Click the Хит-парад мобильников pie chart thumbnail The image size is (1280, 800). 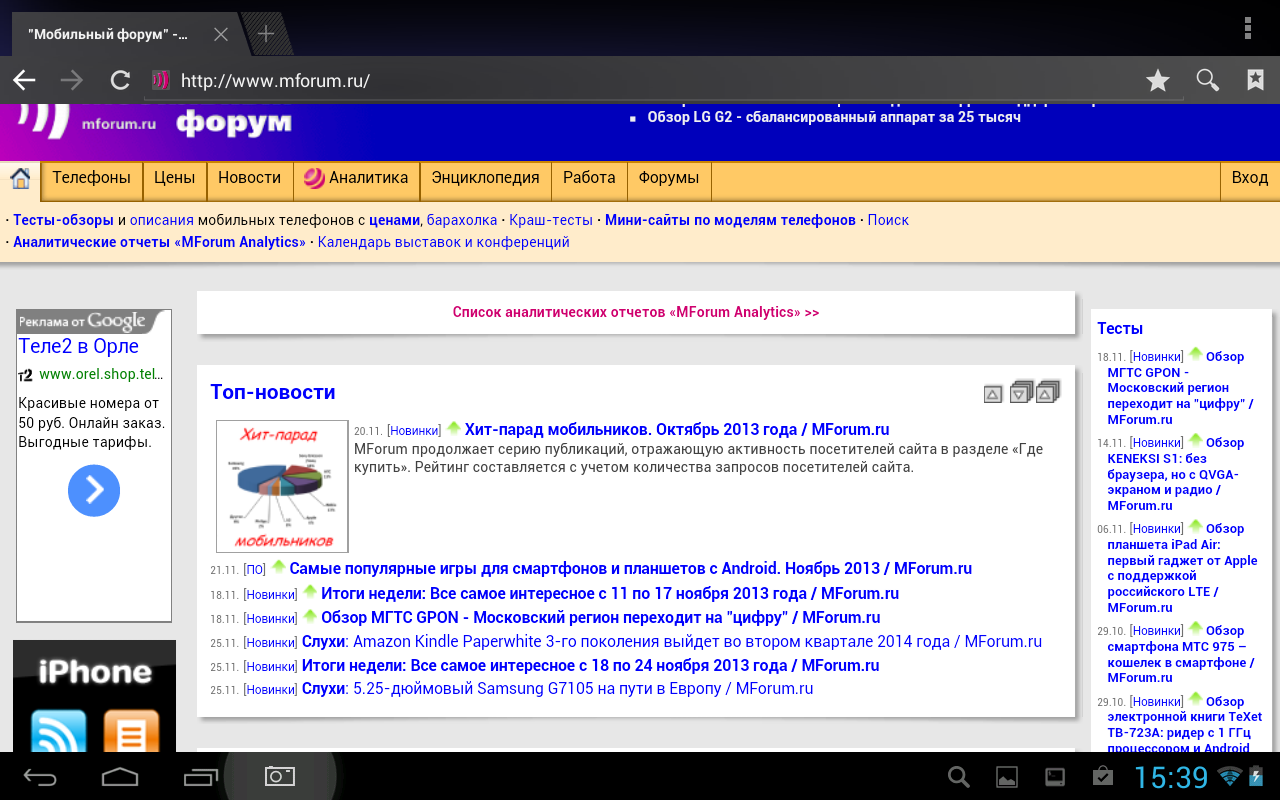282,486
